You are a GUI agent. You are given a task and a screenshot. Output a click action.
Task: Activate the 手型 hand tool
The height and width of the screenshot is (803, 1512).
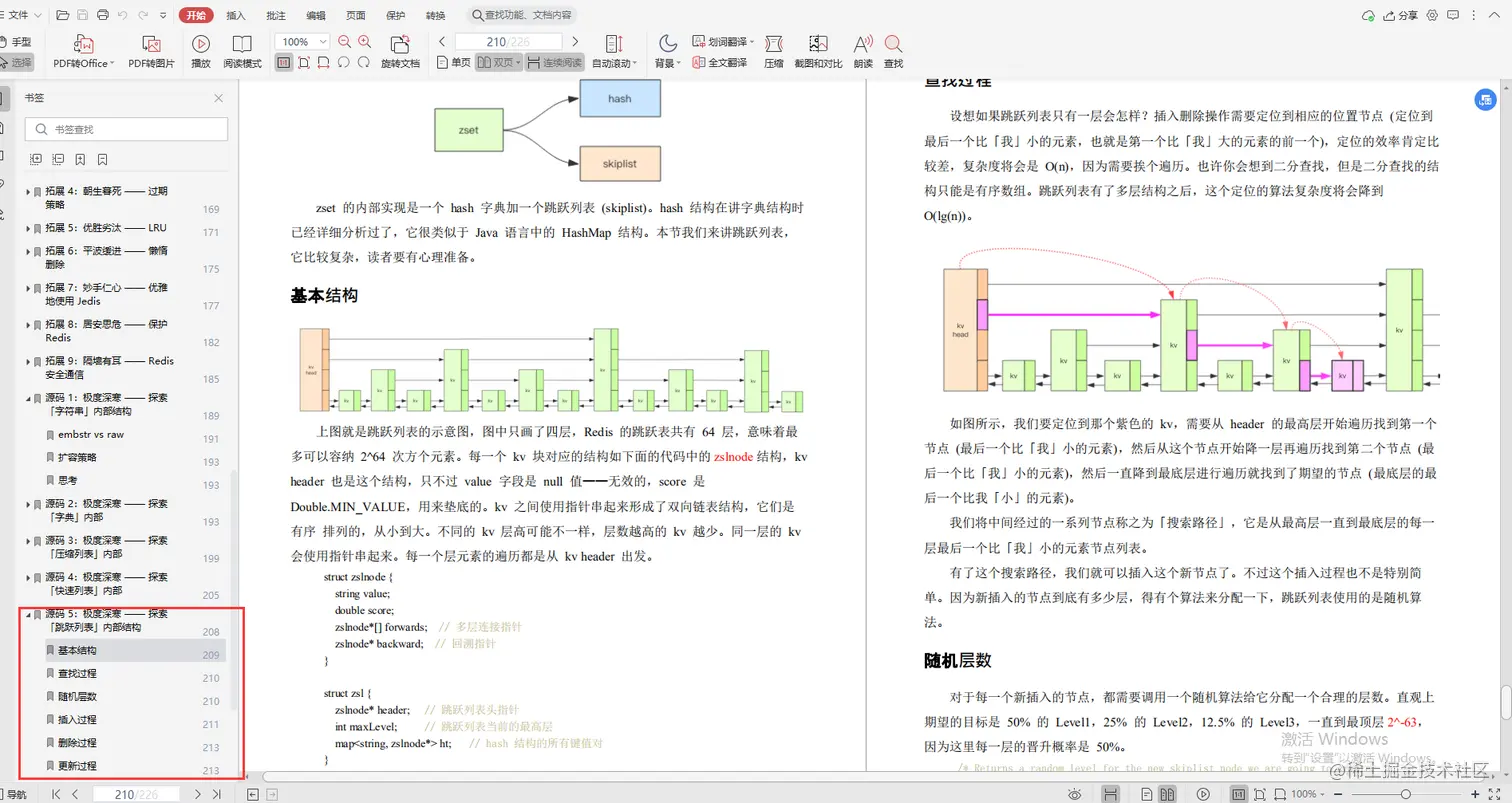pos(16,42)
